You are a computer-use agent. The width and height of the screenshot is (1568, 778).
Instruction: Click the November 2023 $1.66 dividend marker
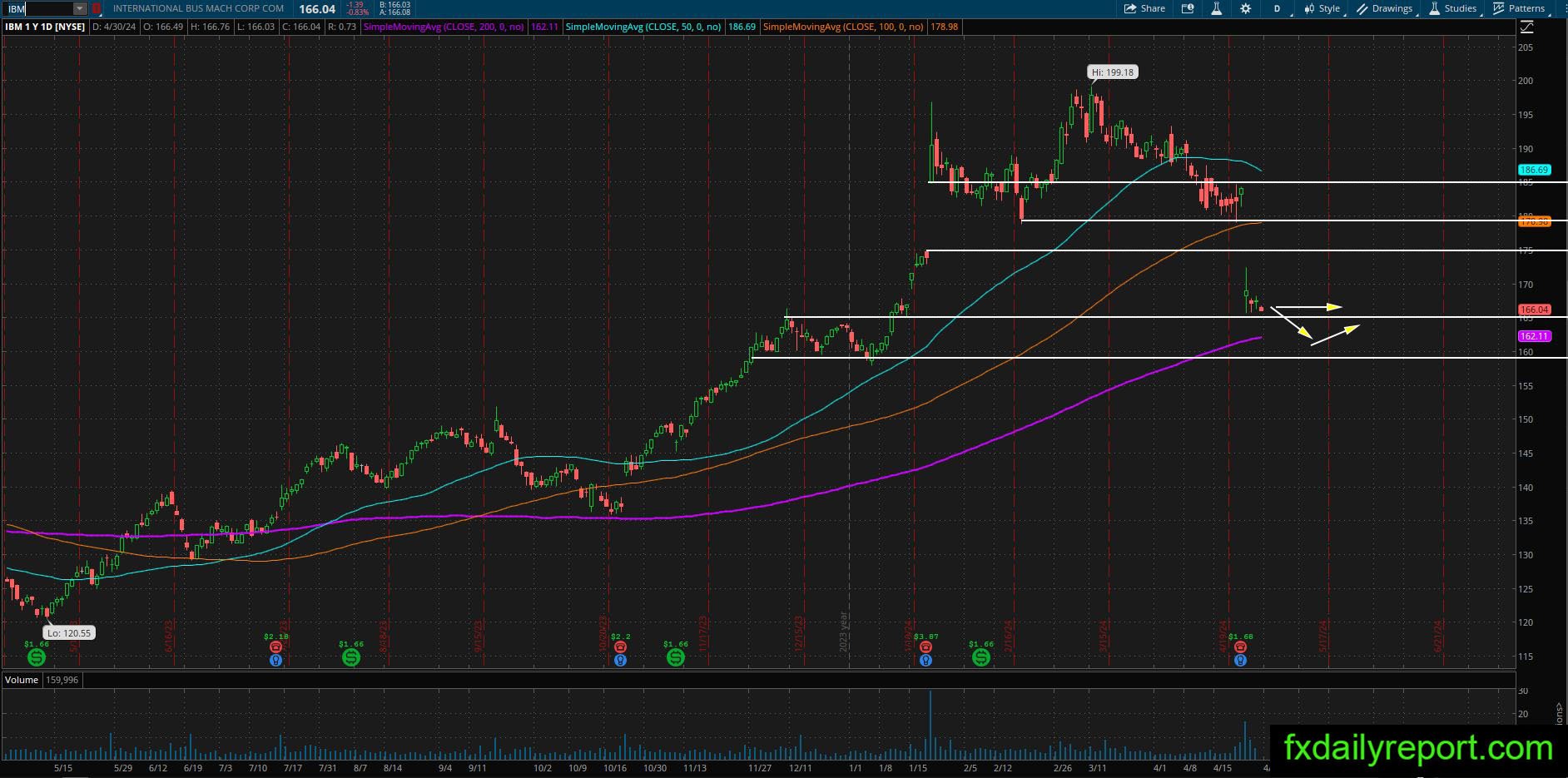676,658
